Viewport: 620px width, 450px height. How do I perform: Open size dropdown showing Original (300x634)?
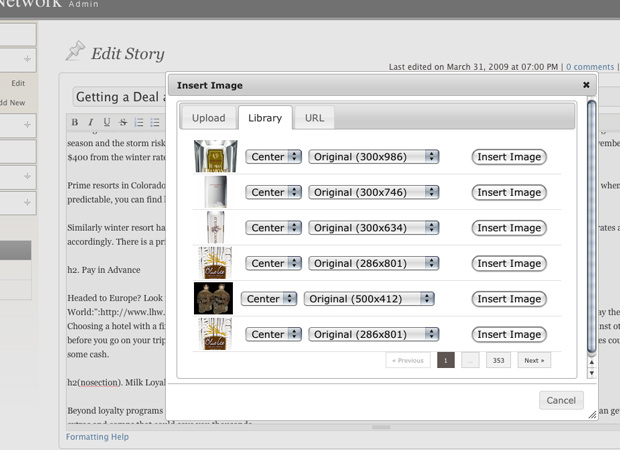(374, 228)
